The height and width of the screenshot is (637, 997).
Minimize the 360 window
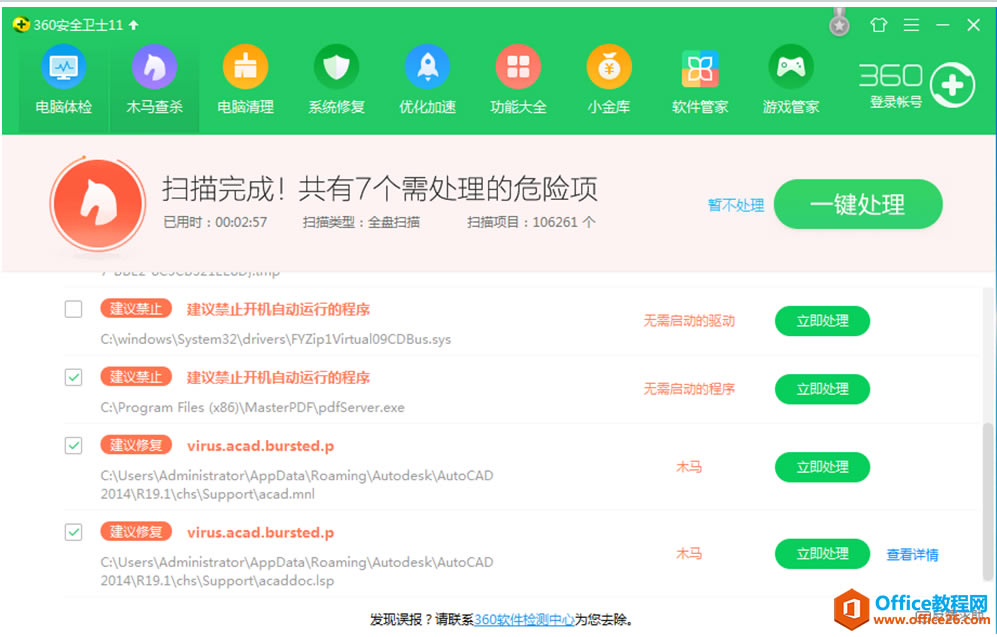(942, 25)
